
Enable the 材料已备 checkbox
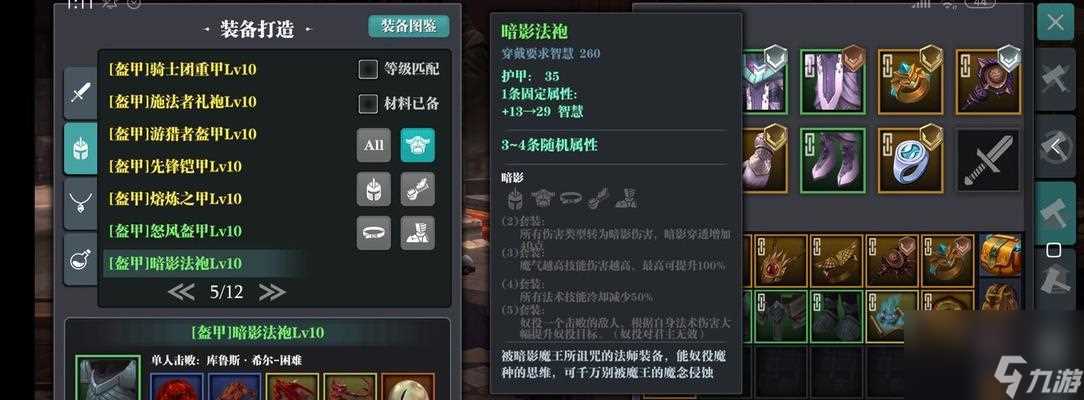[x=368, y=104]
